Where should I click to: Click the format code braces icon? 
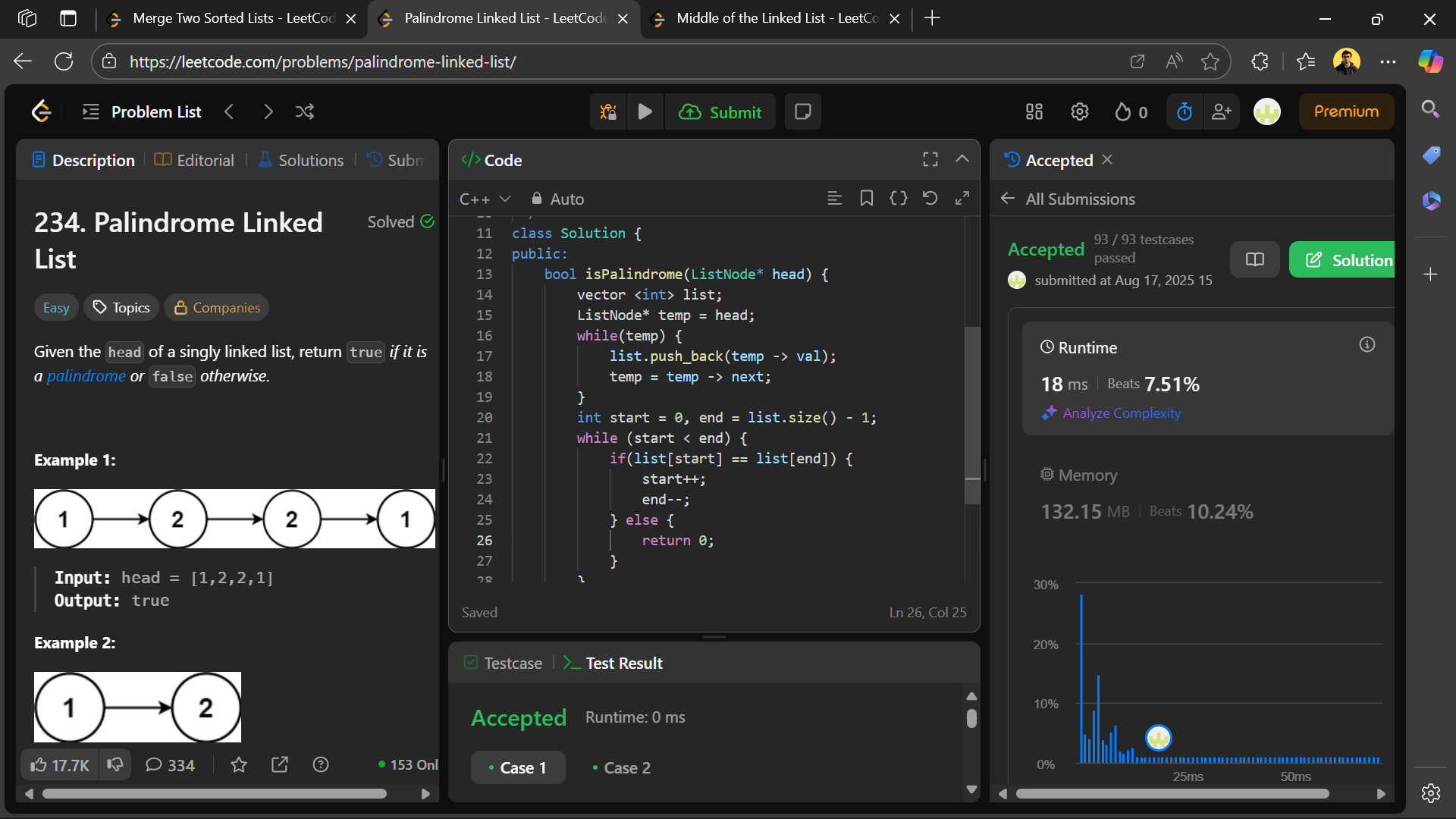point(898,199)
